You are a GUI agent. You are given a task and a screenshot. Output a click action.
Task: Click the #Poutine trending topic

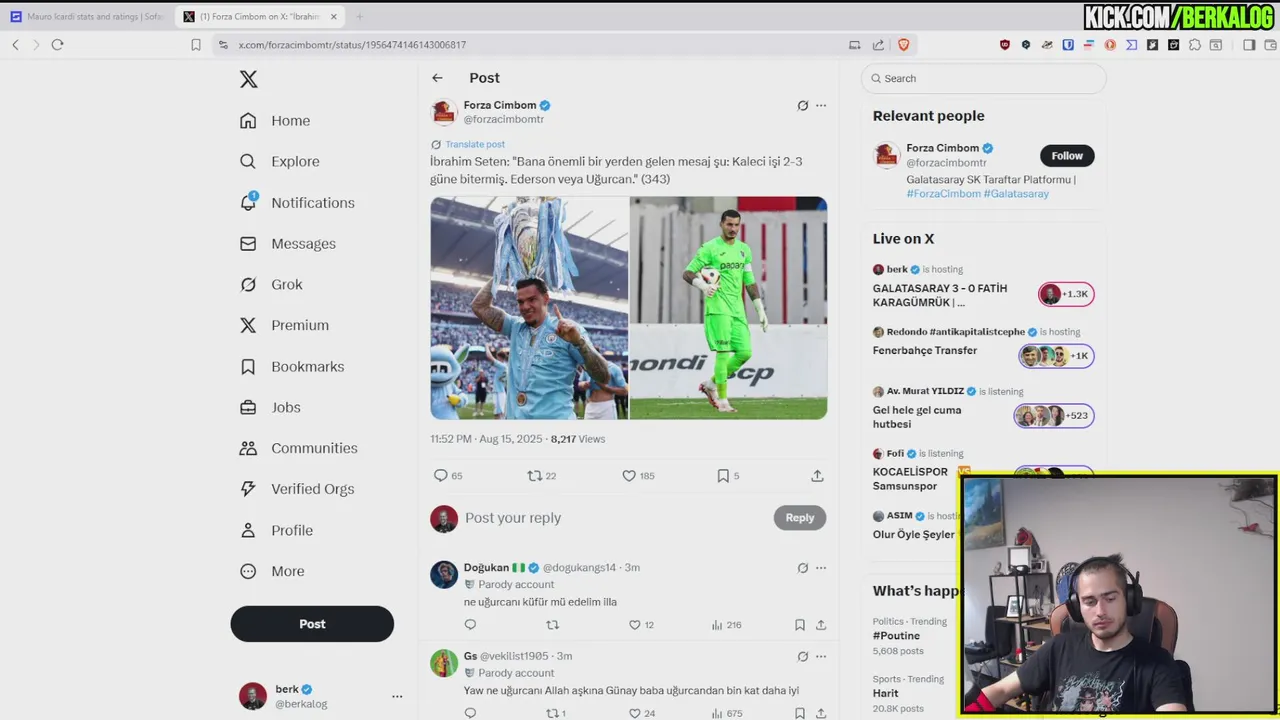[x=896, y=636]
